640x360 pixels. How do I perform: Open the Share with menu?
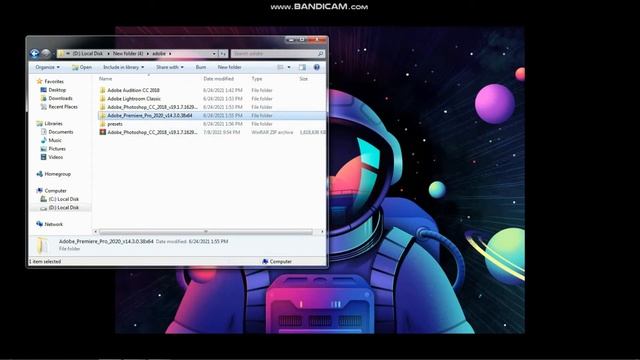pos(170,67)
